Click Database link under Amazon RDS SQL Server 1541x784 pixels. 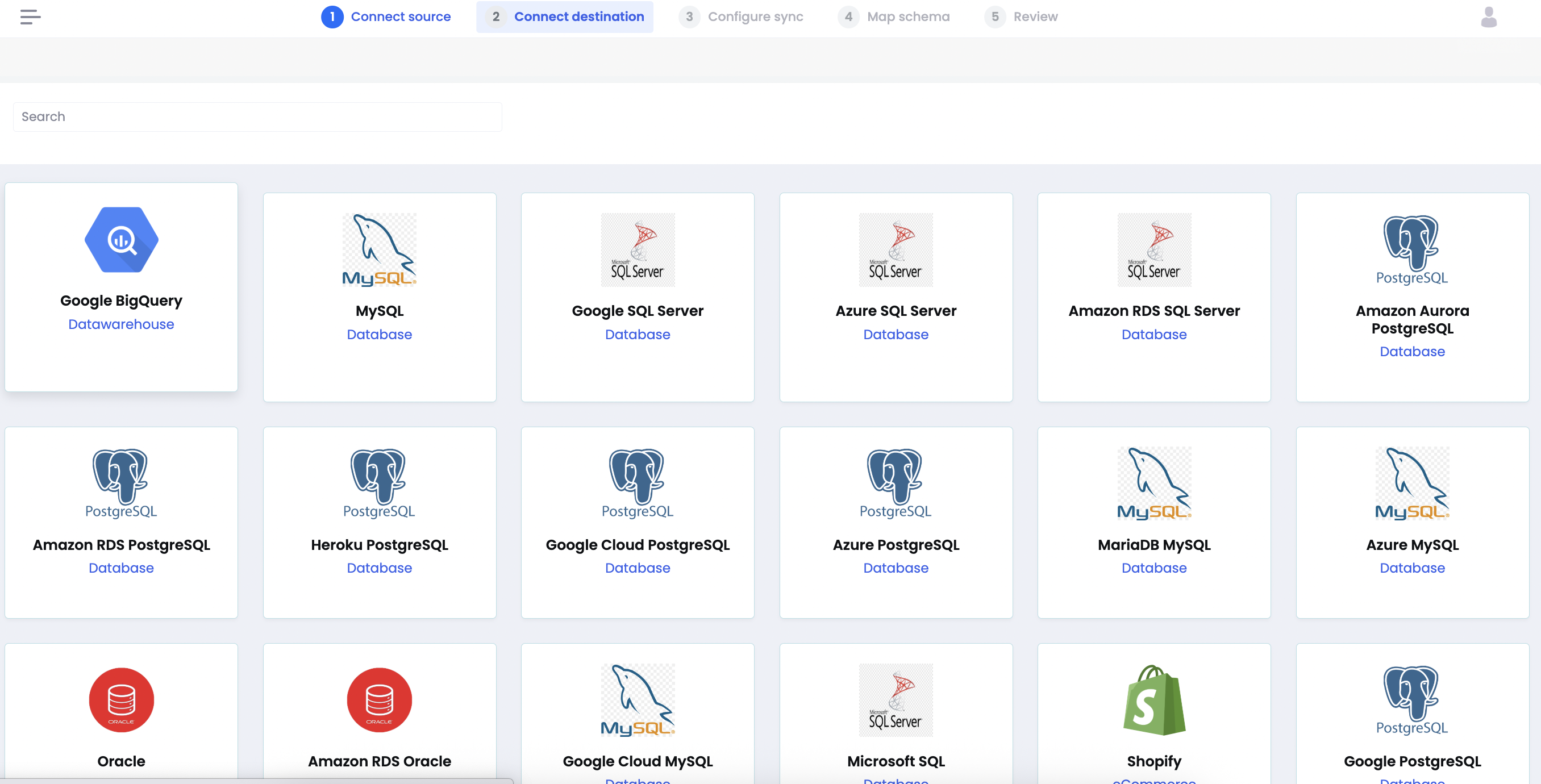[1154, 334]
